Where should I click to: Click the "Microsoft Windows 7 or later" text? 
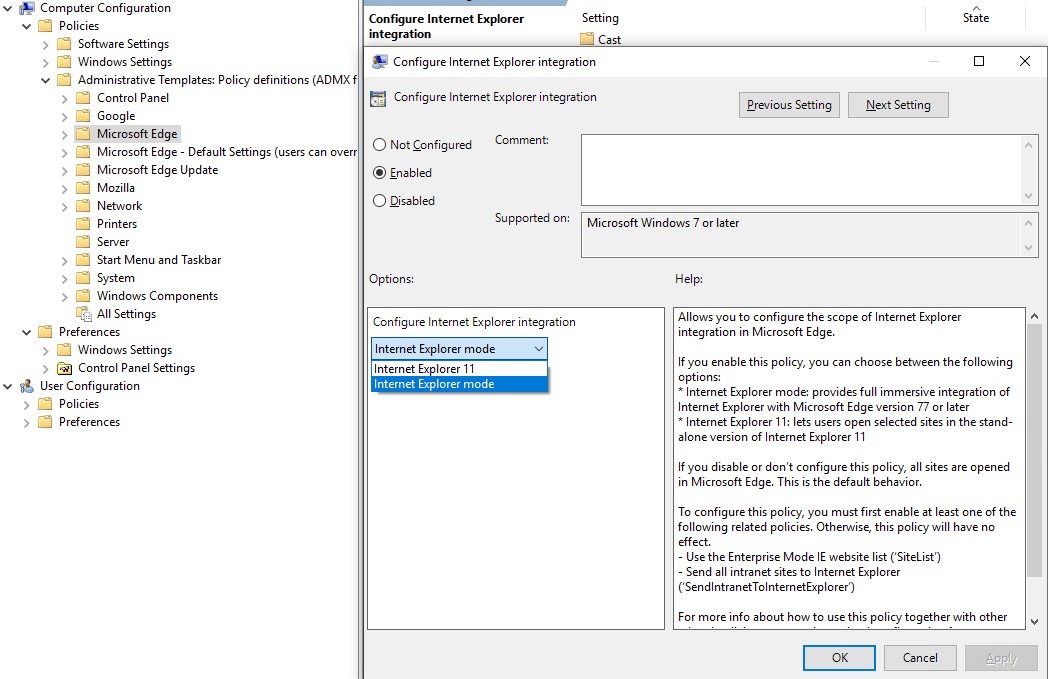click(663, 223)
